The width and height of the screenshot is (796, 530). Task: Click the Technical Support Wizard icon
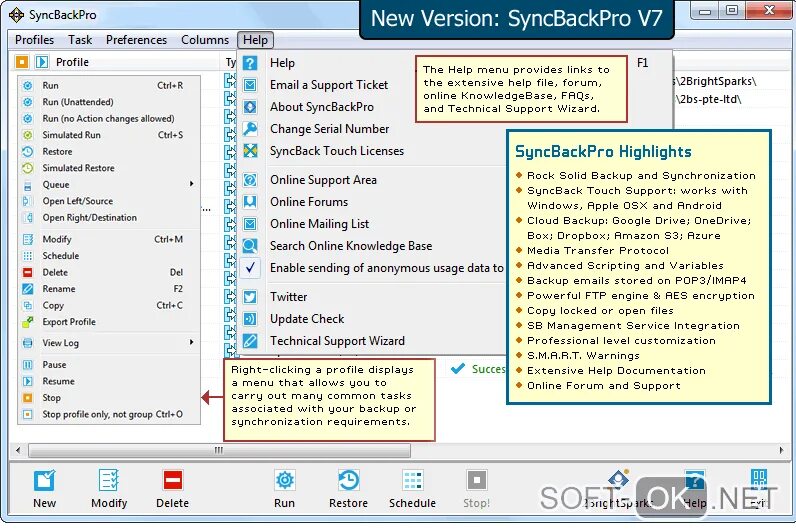click(x=250, y=341)
